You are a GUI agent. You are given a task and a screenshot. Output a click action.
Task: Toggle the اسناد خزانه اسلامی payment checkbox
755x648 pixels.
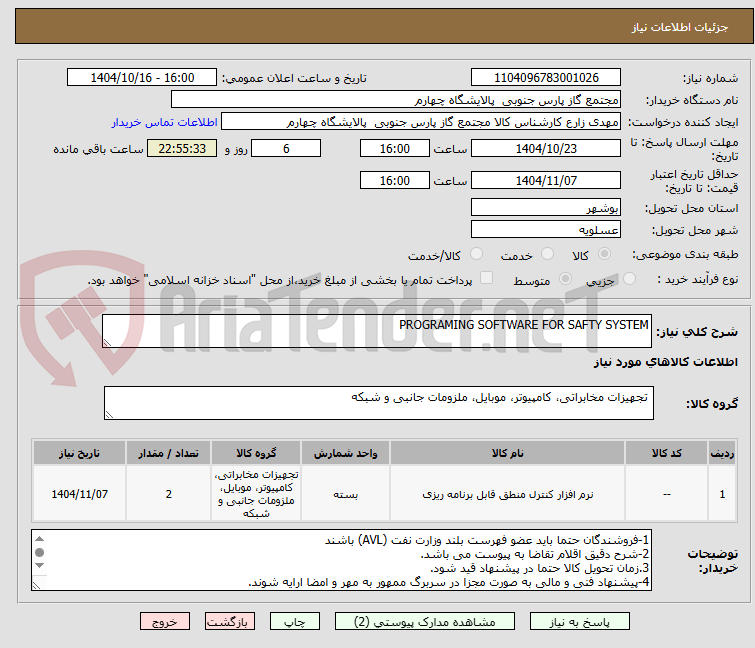487,278
